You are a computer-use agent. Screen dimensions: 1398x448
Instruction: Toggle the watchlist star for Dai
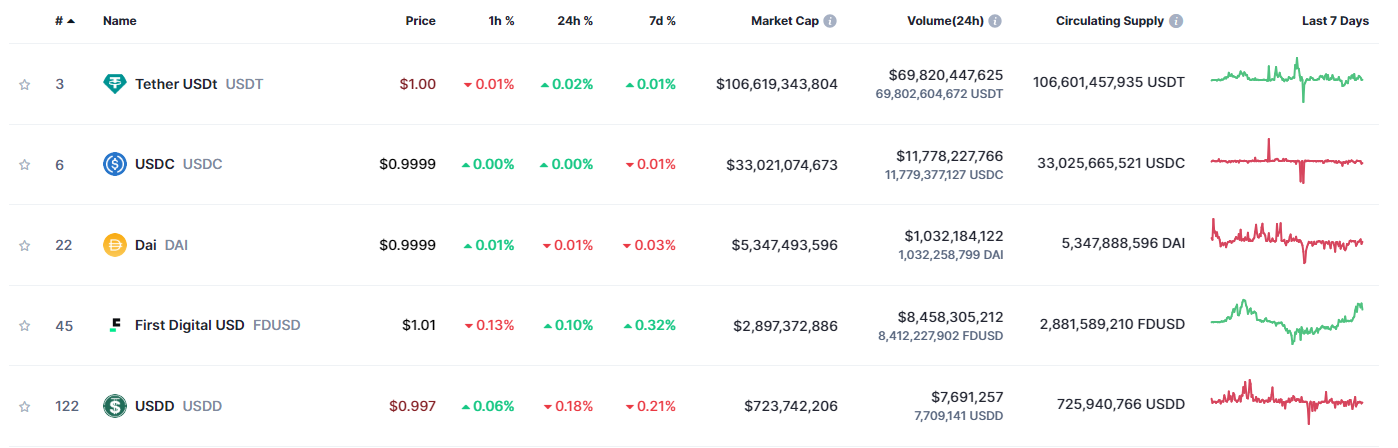coord(25,246)
